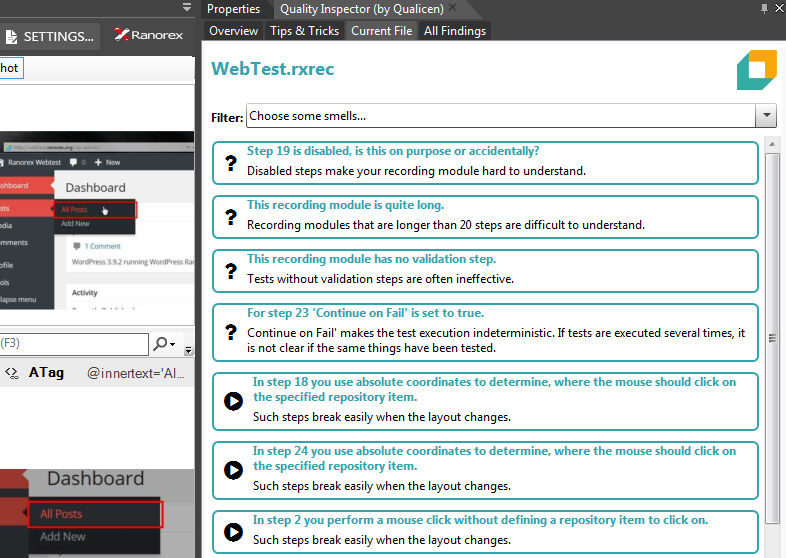
Task: Click the SETTINGS... button
Action: pos(50,37)
